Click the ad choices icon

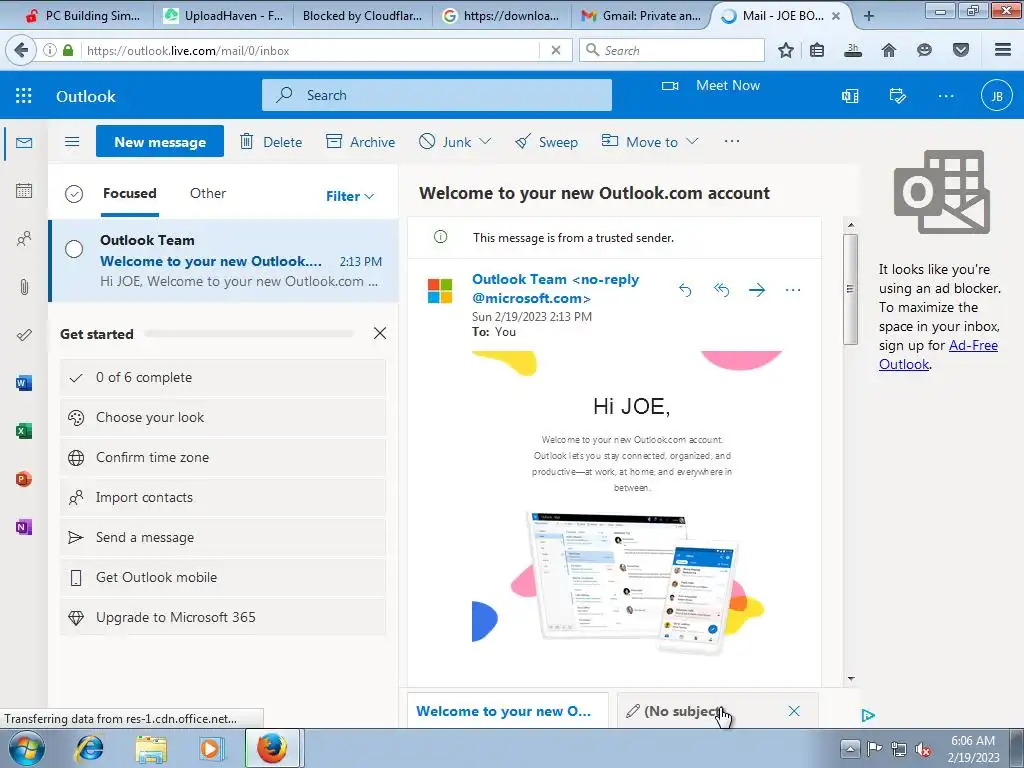[868, 716]
